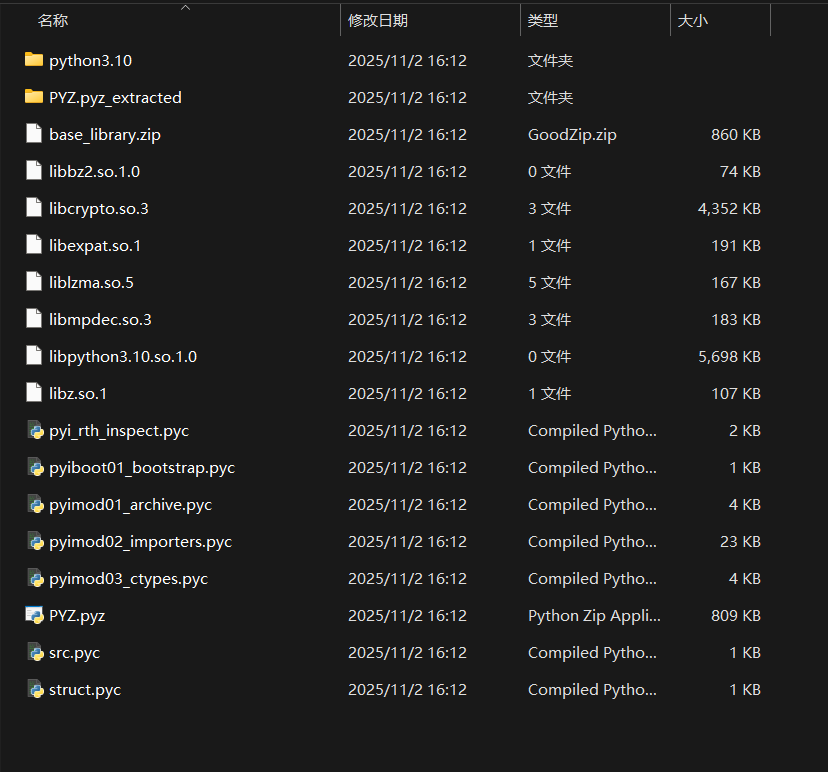
Task: Select the pyimod03_ctypes.pyc file name
Action: point(128,578)
